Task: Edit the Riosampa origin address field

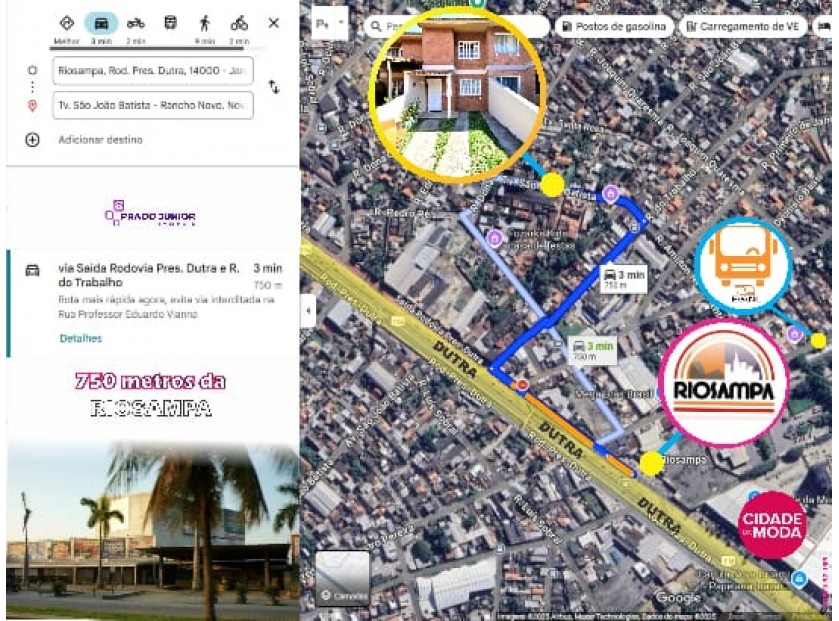Action: [153, 71]
